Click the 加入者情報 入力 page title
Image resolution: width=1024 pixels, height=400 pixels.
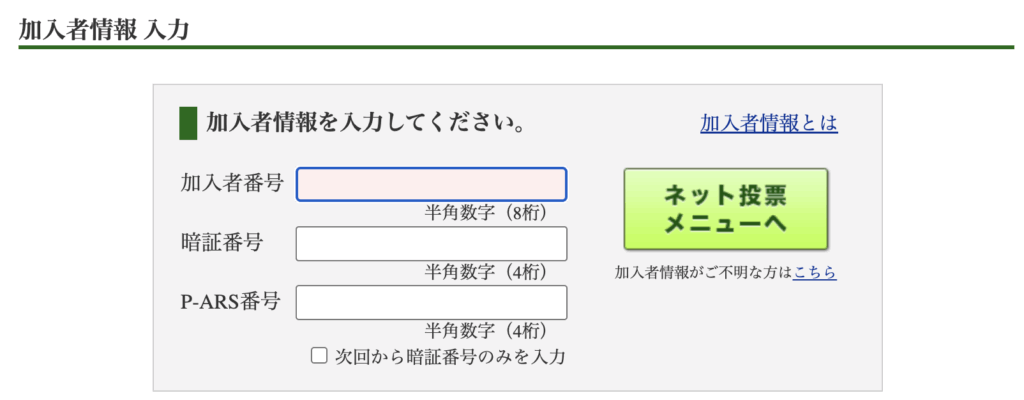click(104, 28)
